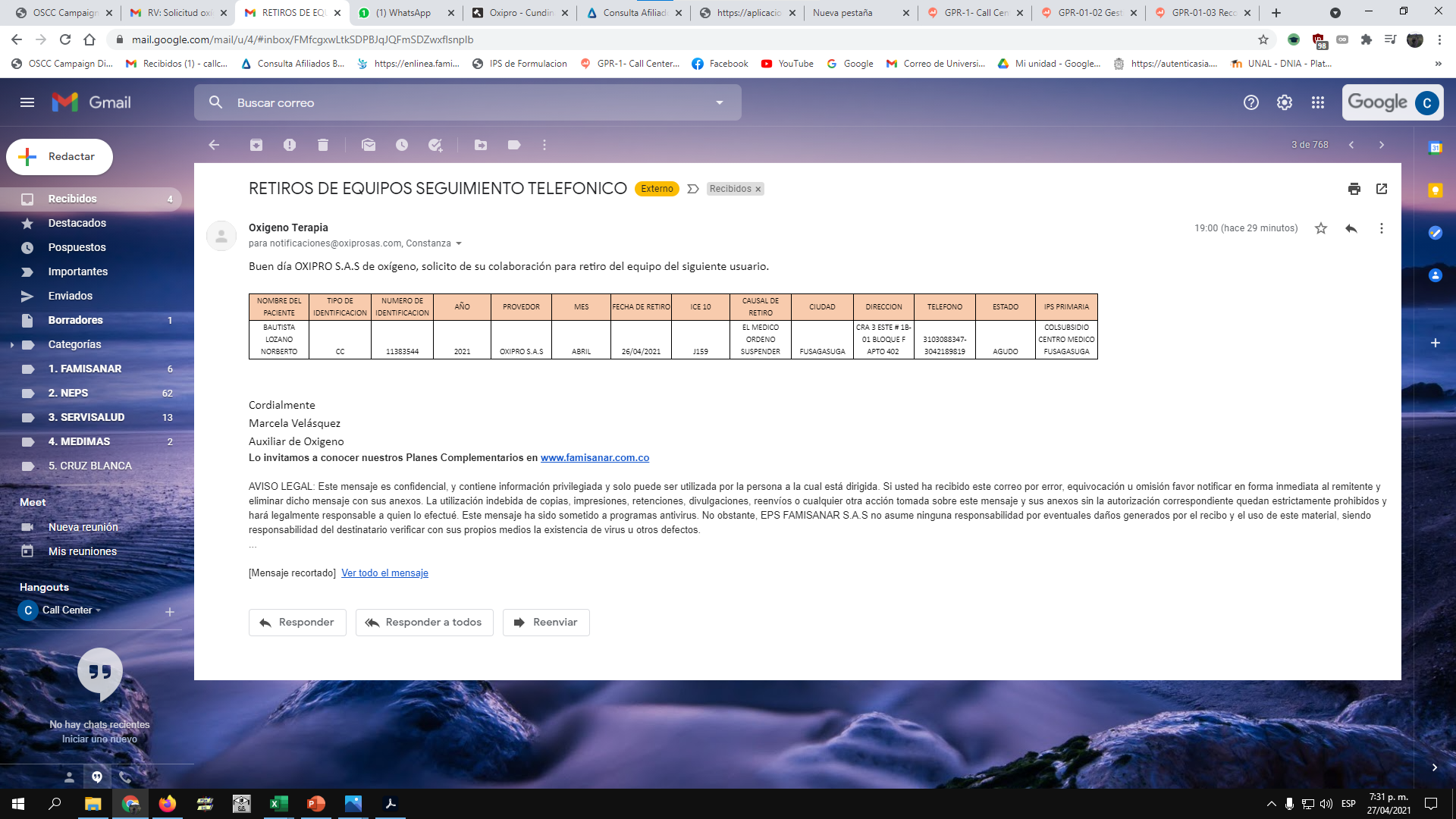Viewport: 1456px width, 819px height.
Task: Open more options in email toolbar
Action: pos(544,145)
